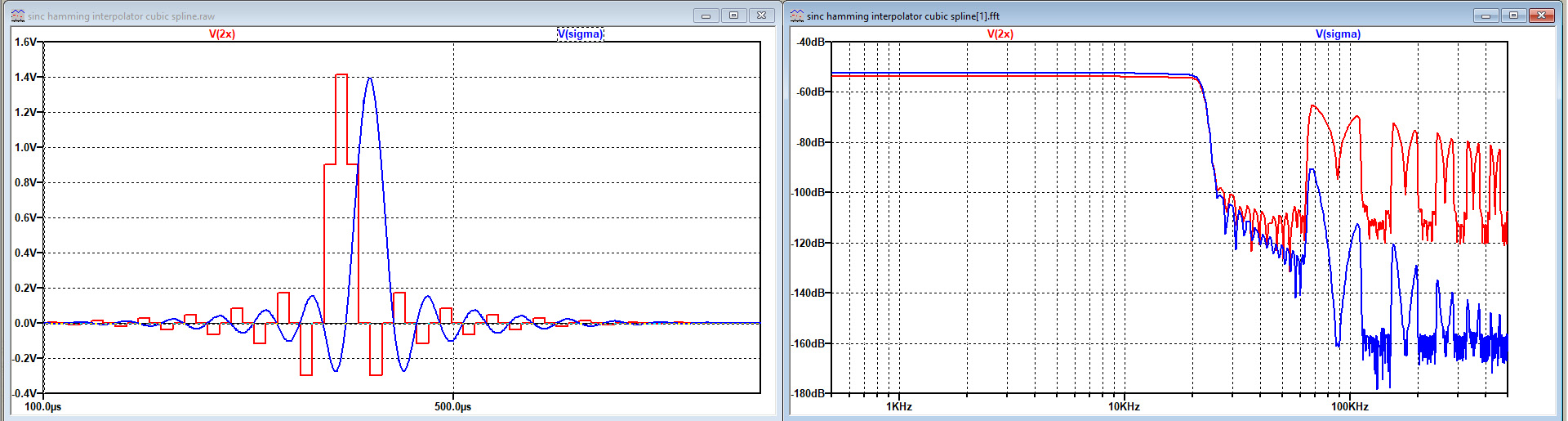Click the 10KHz frequency axis label
Viewport: 1568px width, 421px height.
pyautogui.click(x=1125, y=407)
